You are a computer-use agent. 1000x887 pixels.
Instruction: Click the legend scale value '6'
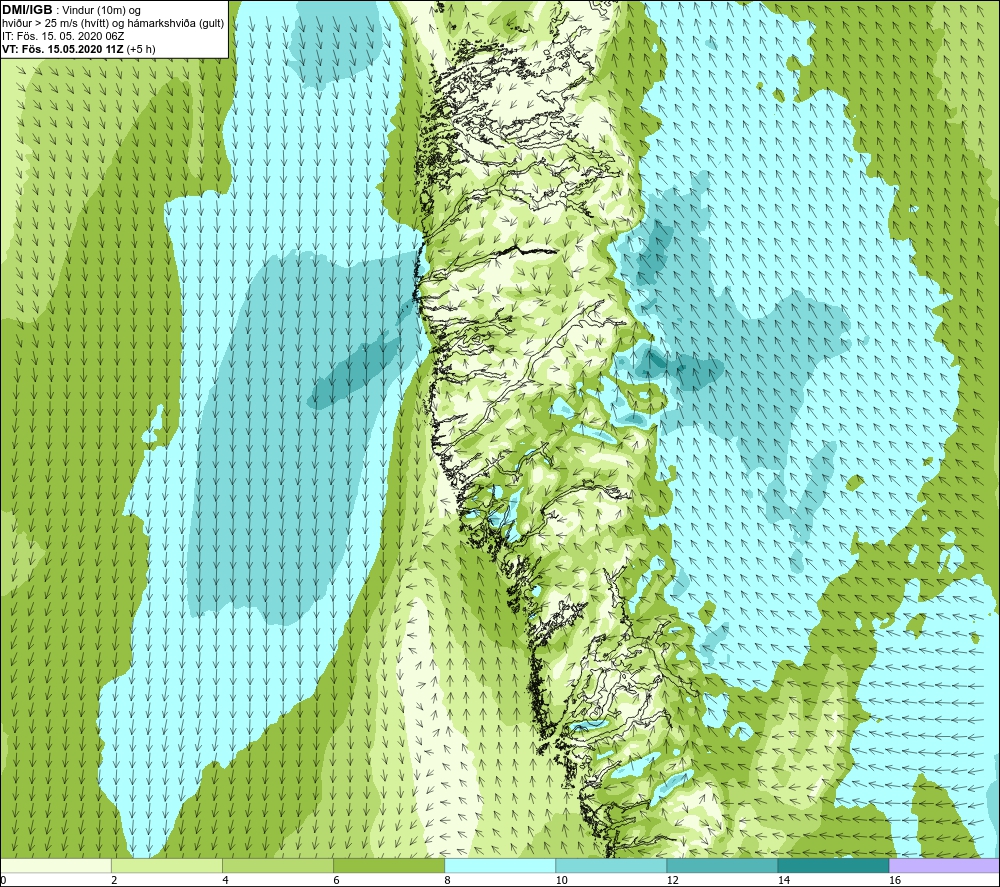(x=336, y=881)
